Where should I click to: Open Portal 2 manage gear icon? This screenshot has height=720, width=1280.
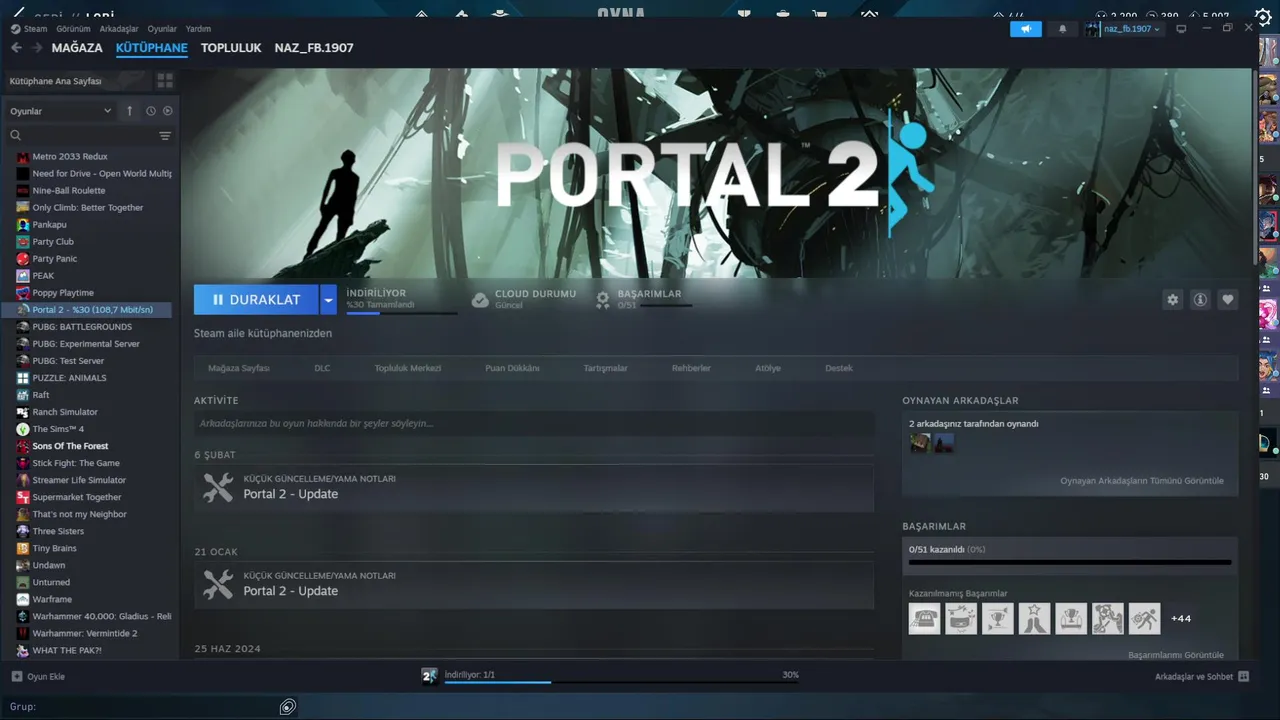pyautogui.click(x=1172, y=299)
